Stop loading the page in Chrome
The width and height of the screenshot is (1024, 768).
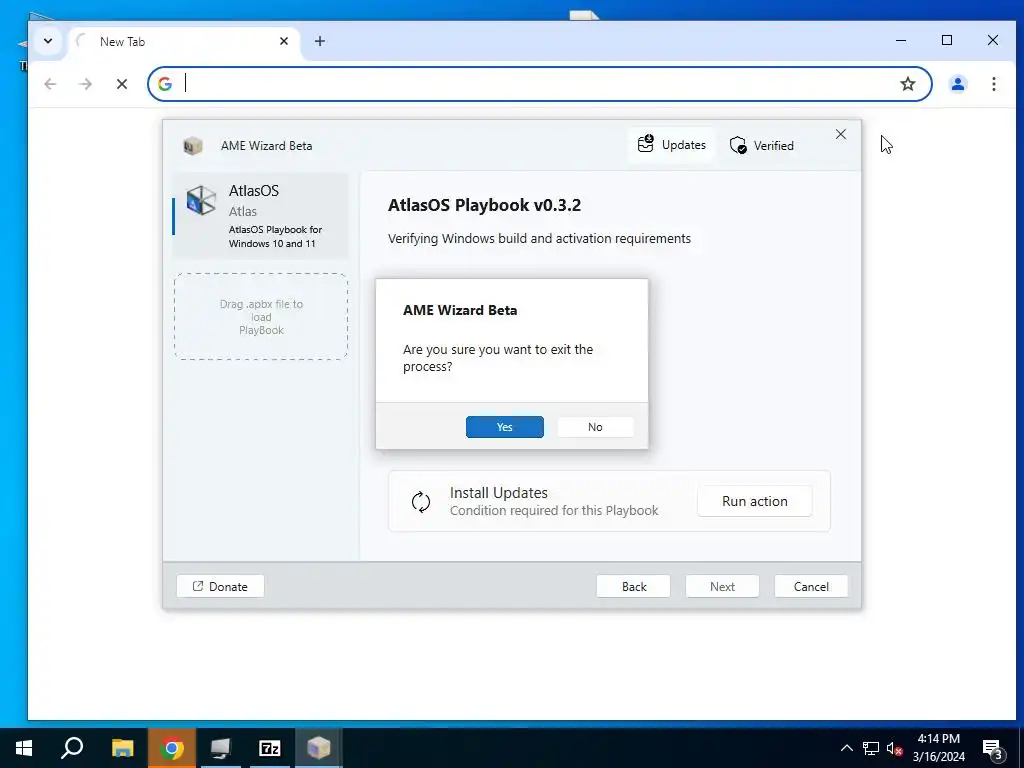tap(121, 84)
